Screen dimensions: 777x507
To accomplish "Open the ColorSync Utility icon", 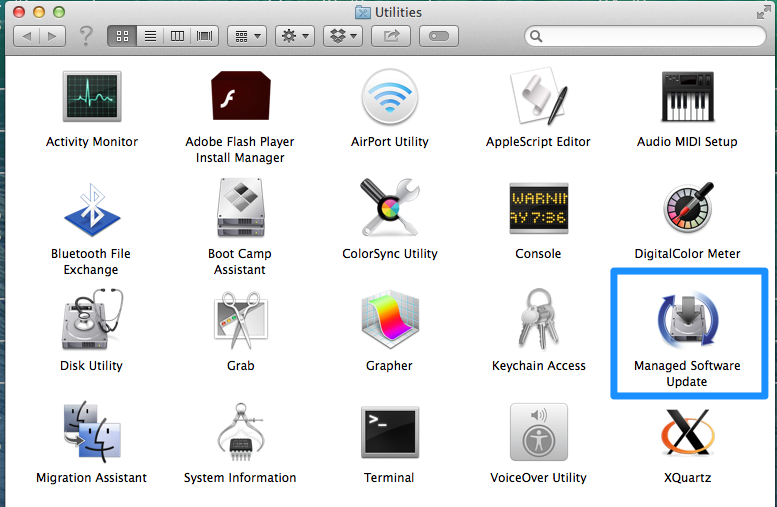I will 389,207.
